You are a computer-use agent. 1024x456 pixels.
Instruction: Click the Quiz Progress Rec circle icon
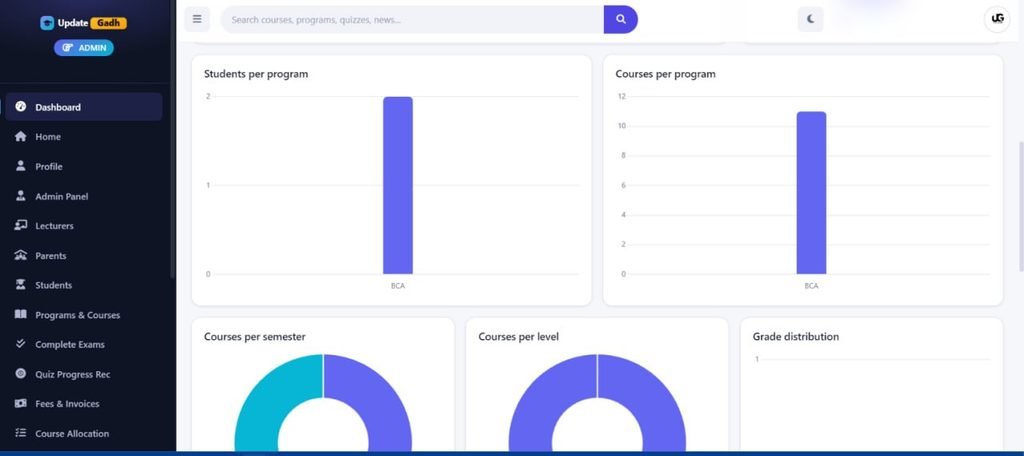(x=20, y=374)
